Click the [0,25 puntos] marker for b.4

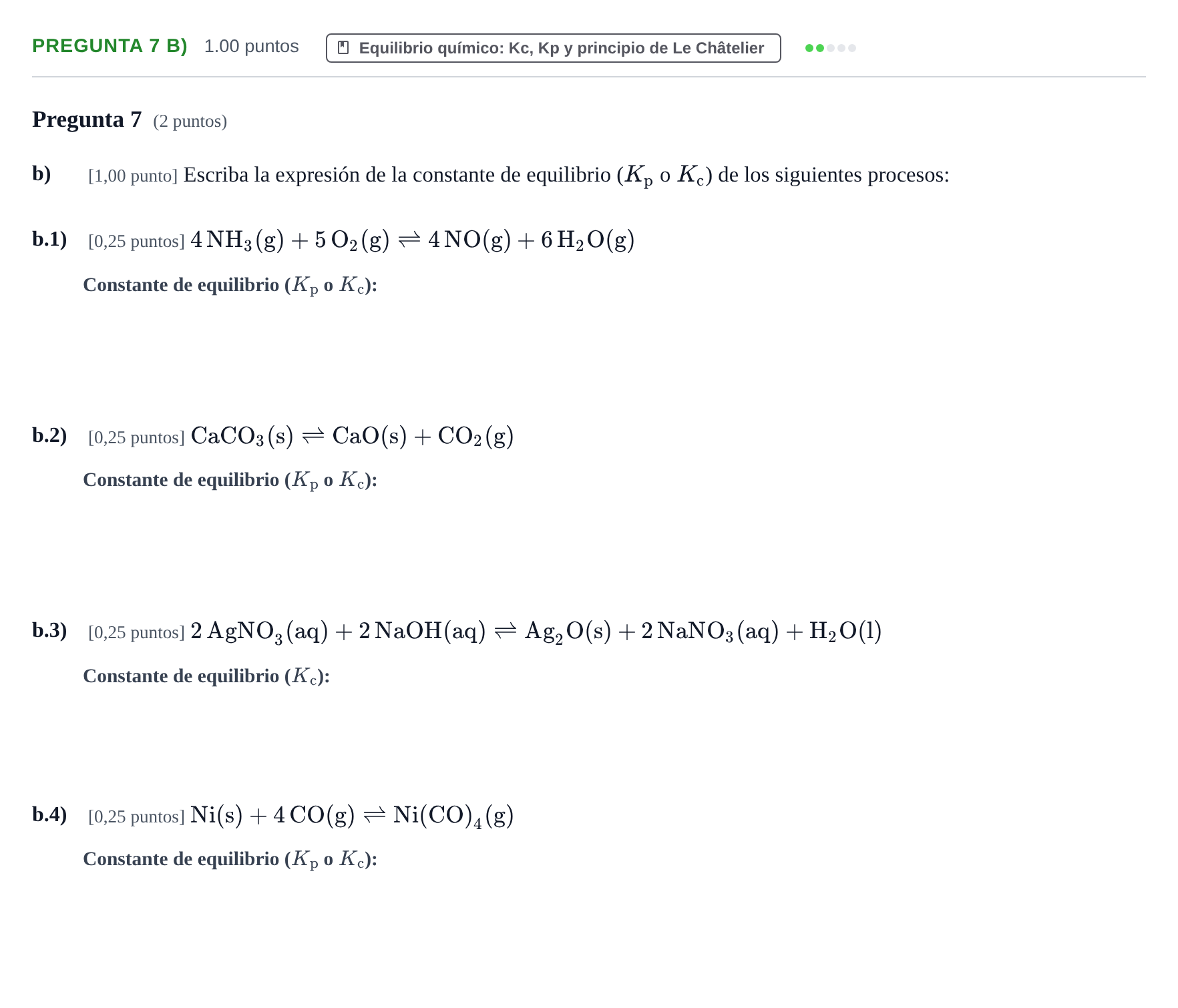pyautogui.click(x=136, y=816)
